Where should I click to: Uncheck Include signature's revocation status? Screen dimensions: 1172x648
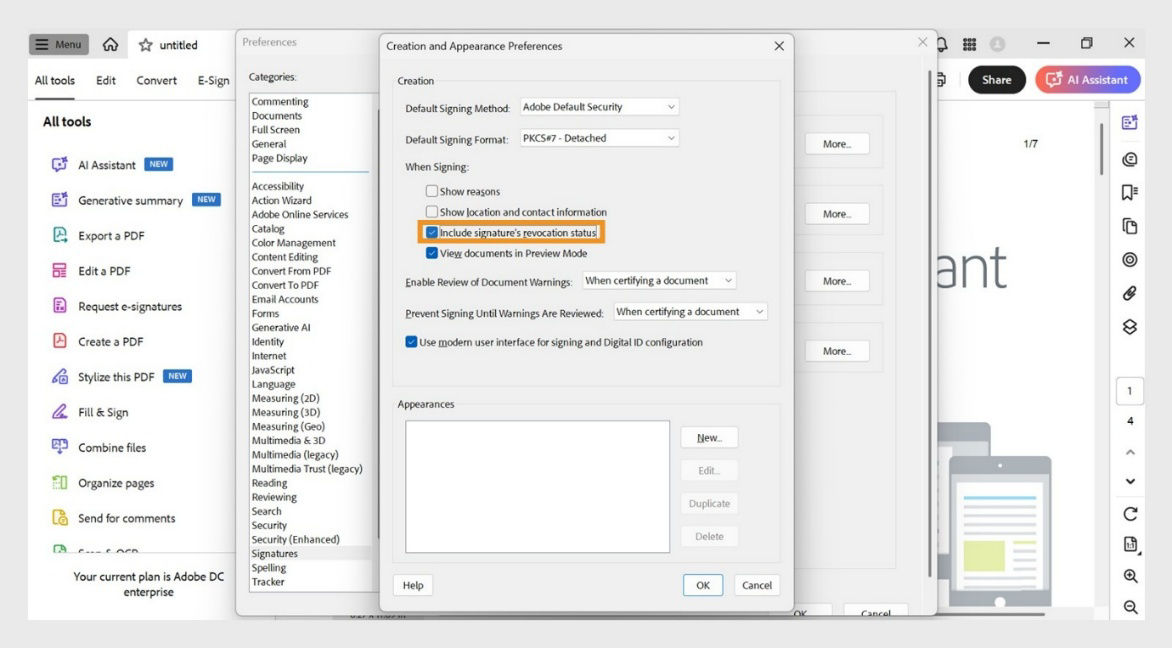(x=433, y=231)
